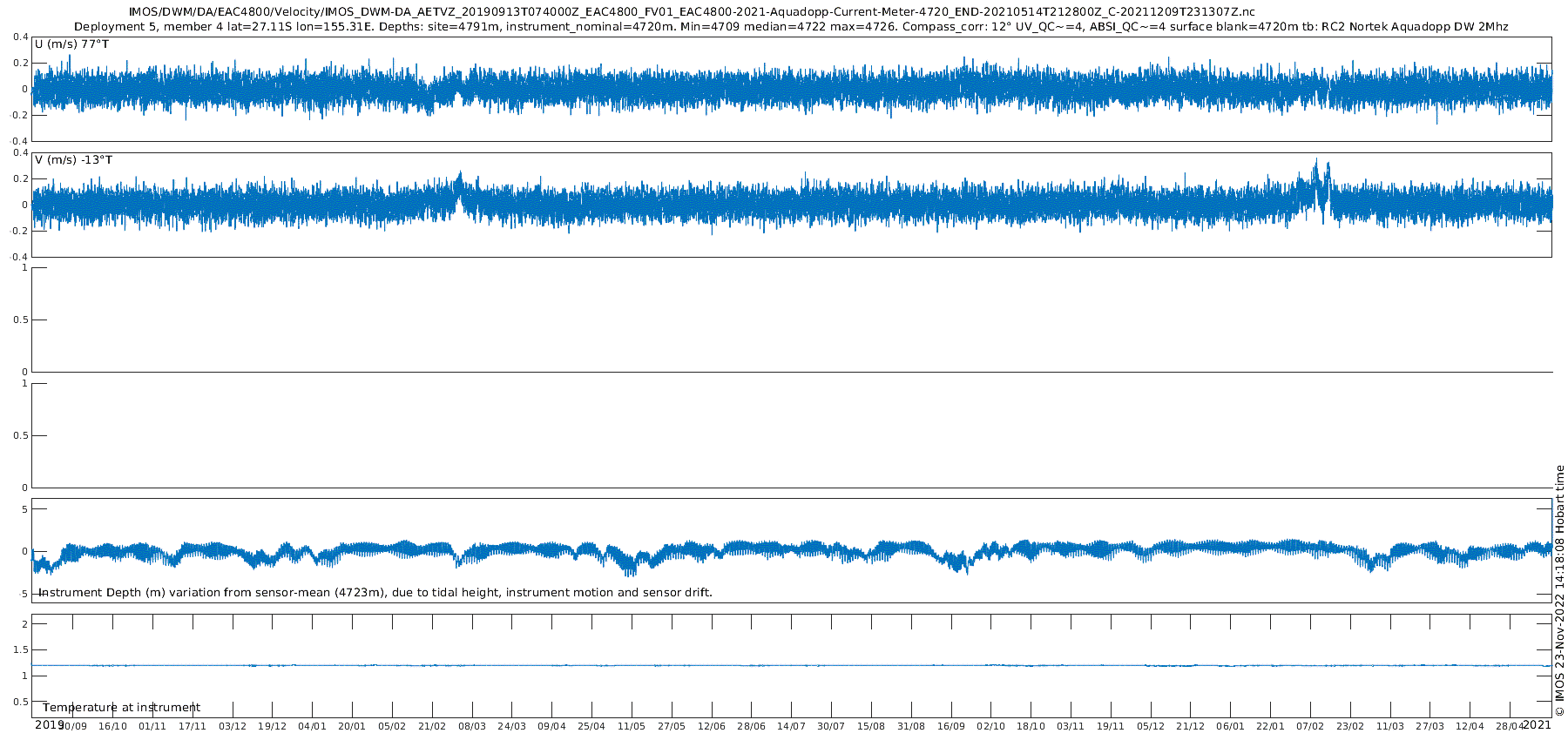Select the 'Instrument Depth (m) variation' caption
The image size is (1568, 740).
[375, 593]
